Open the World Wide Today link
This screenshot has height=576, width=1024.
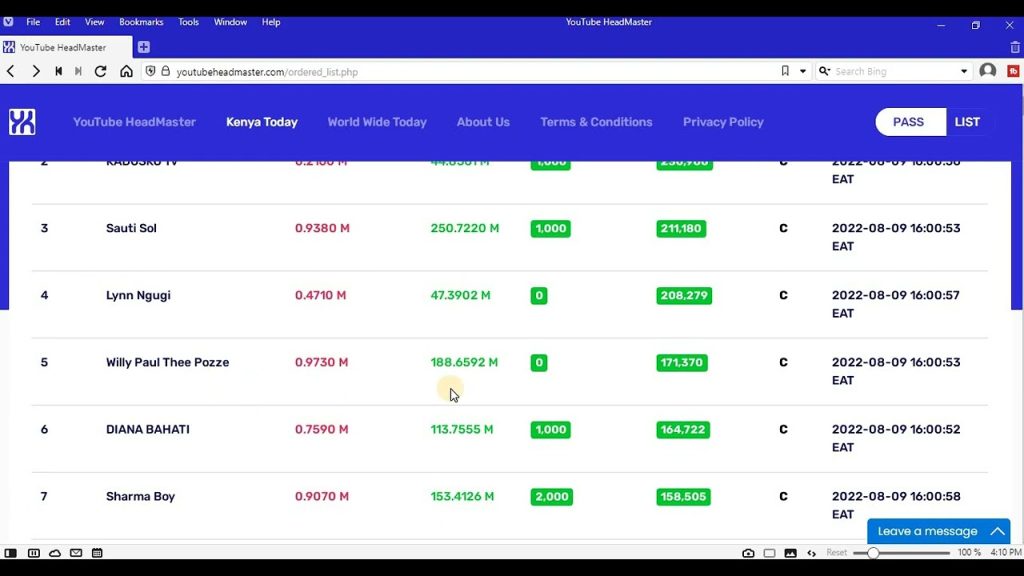pos(377,122)
